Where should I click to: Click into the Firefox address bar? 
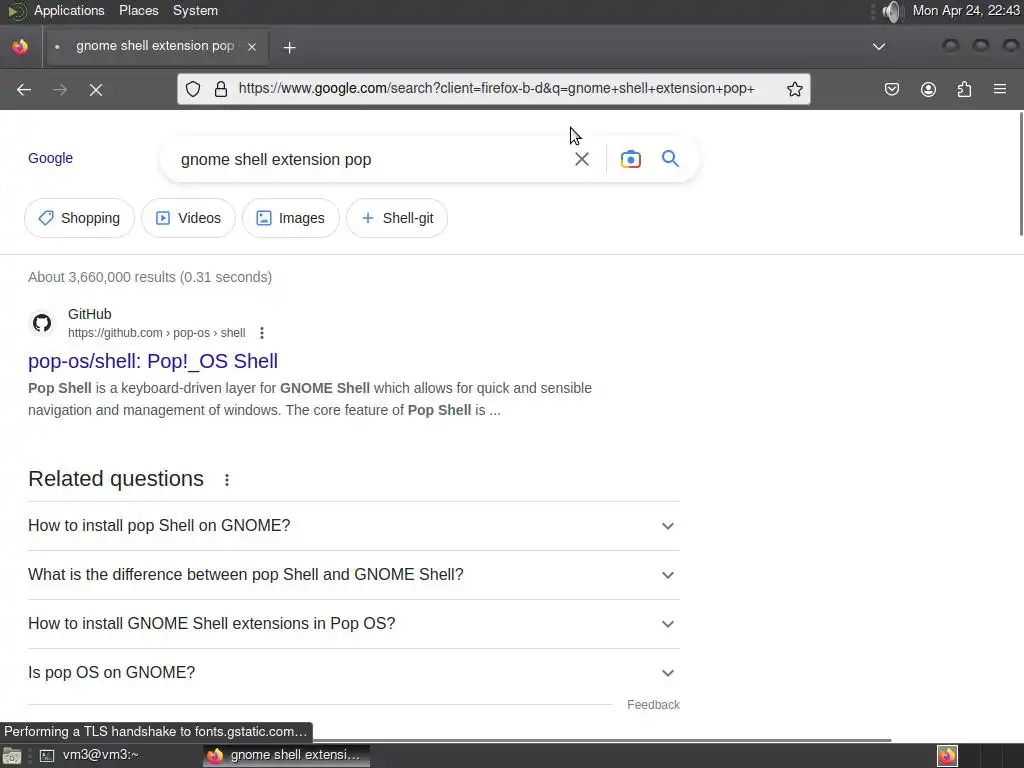(x=496, y=88)
